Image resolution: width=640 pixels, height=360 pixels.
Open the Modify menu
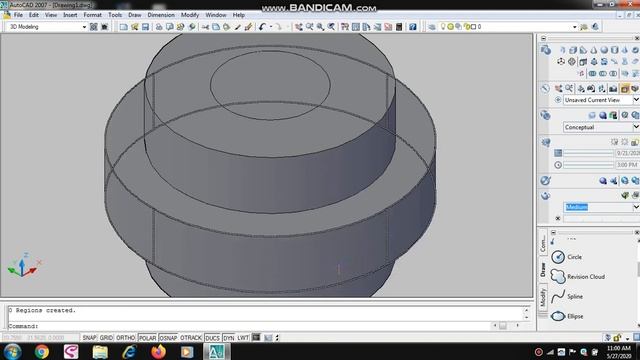pyautogui.click(x=190, y=15)
